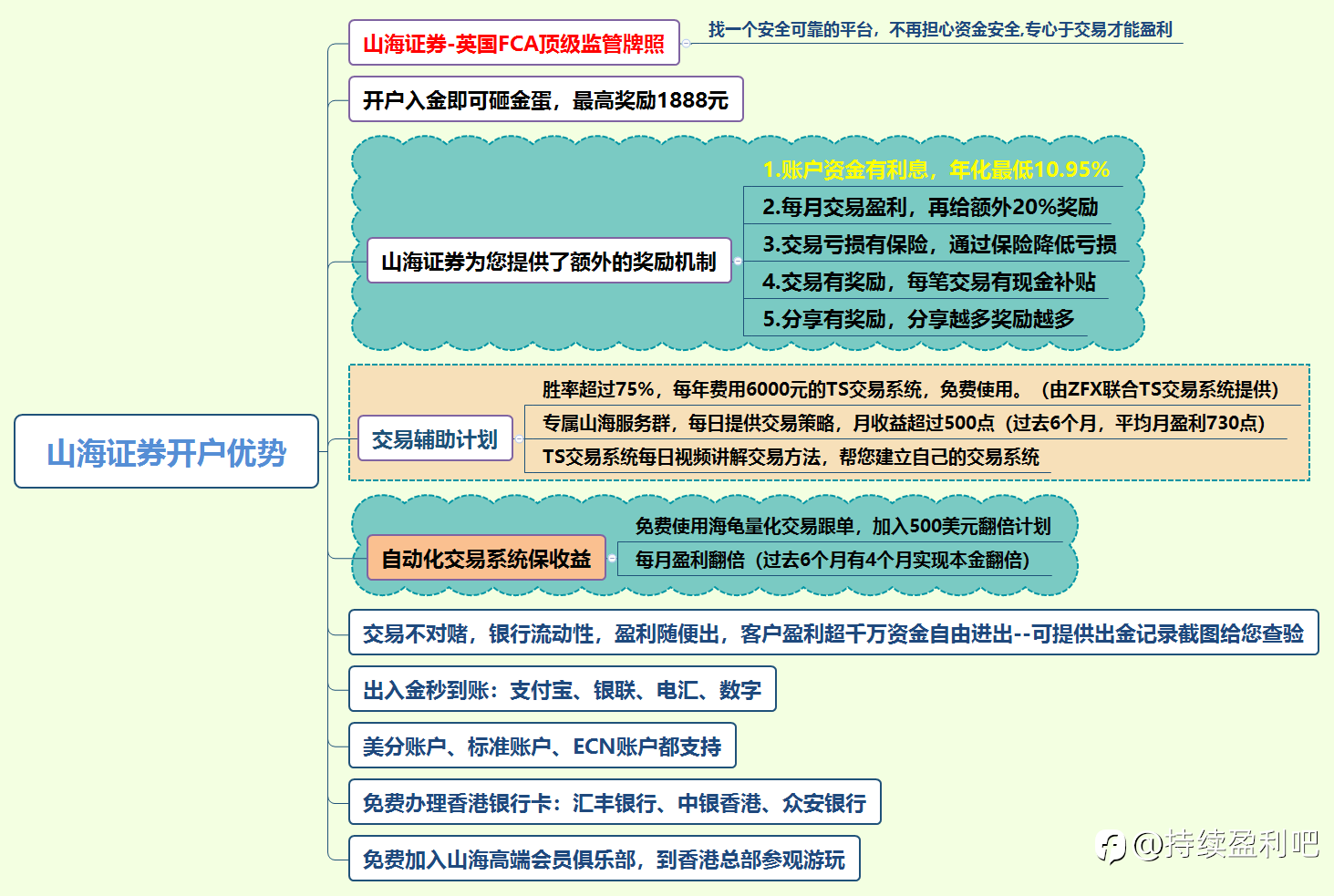Screen dimensions: 1334x896
Task: Click the 每月盈利翻倍 subtopic
Action: [x=832, y=560]
